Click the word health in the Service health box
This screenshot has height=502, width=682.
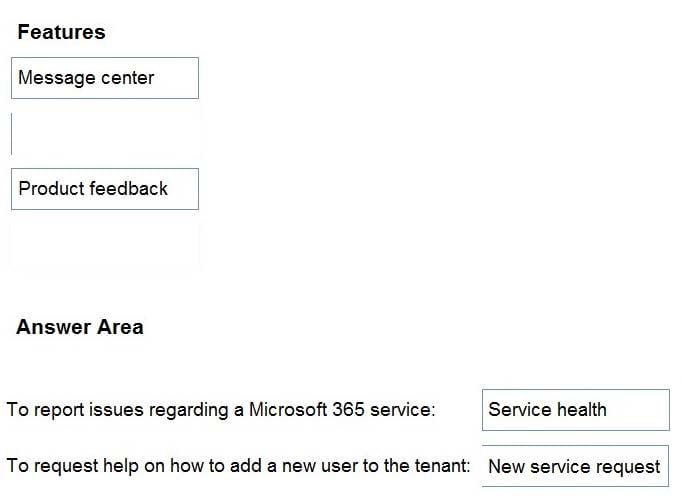coord(582,409)
